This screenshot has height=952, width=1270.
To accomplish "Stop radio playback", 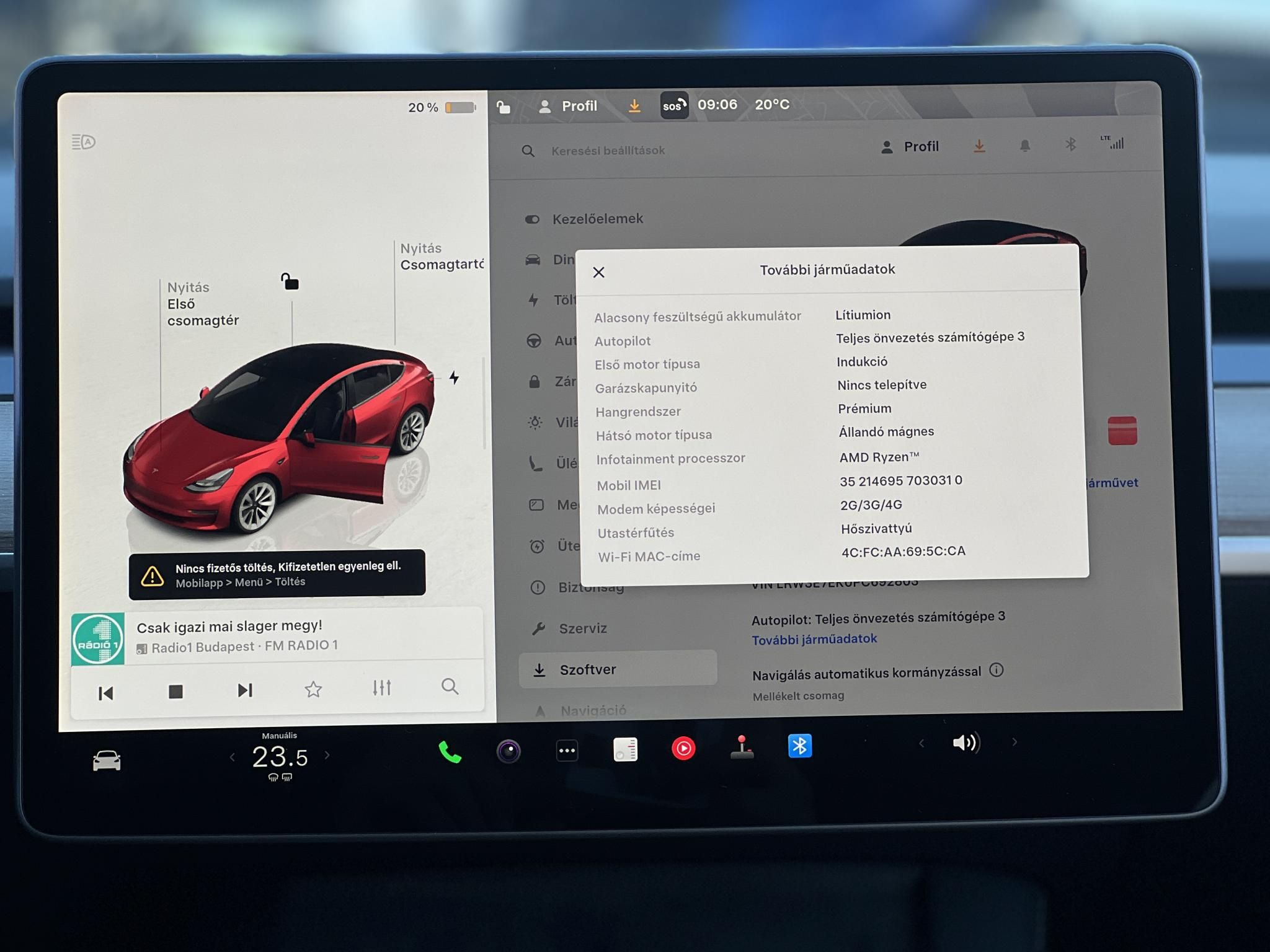I will 175,692.
